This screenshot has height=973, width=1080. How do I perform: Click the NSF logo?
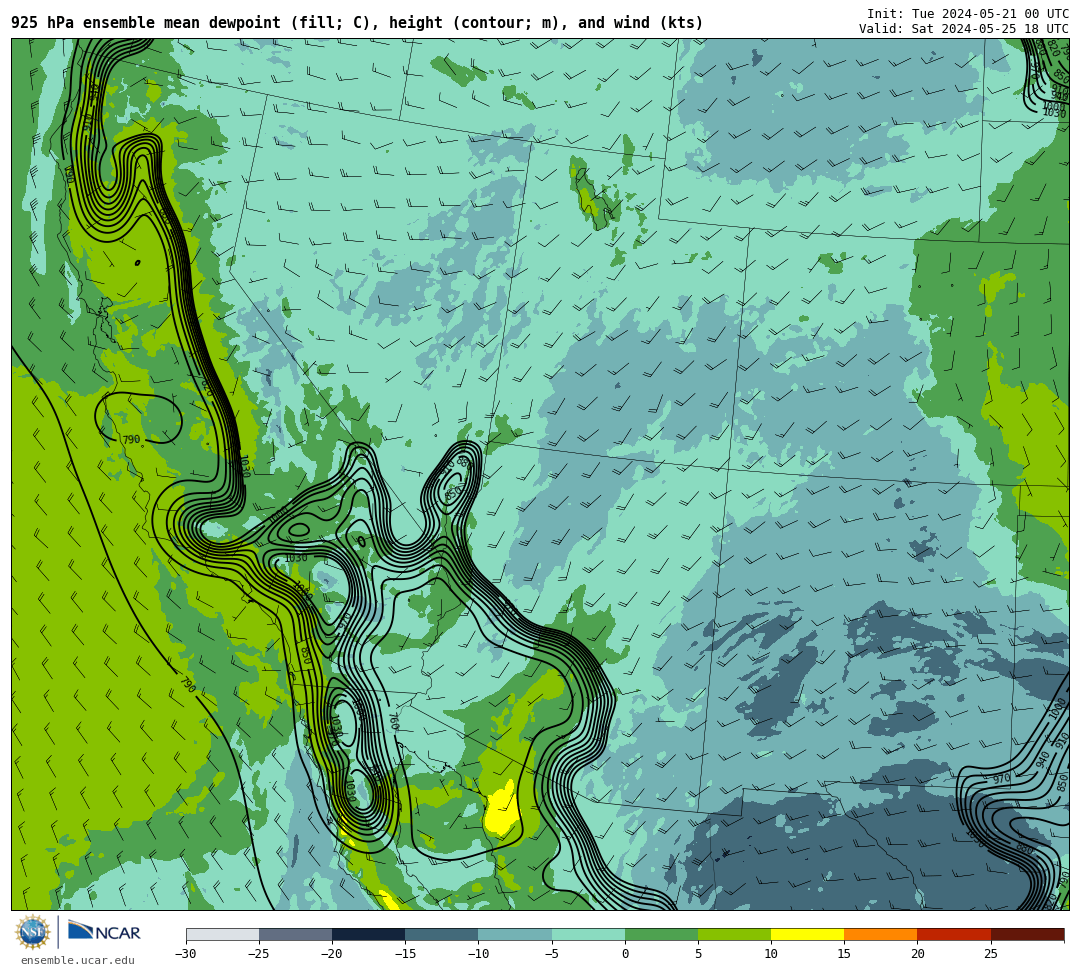32,932
